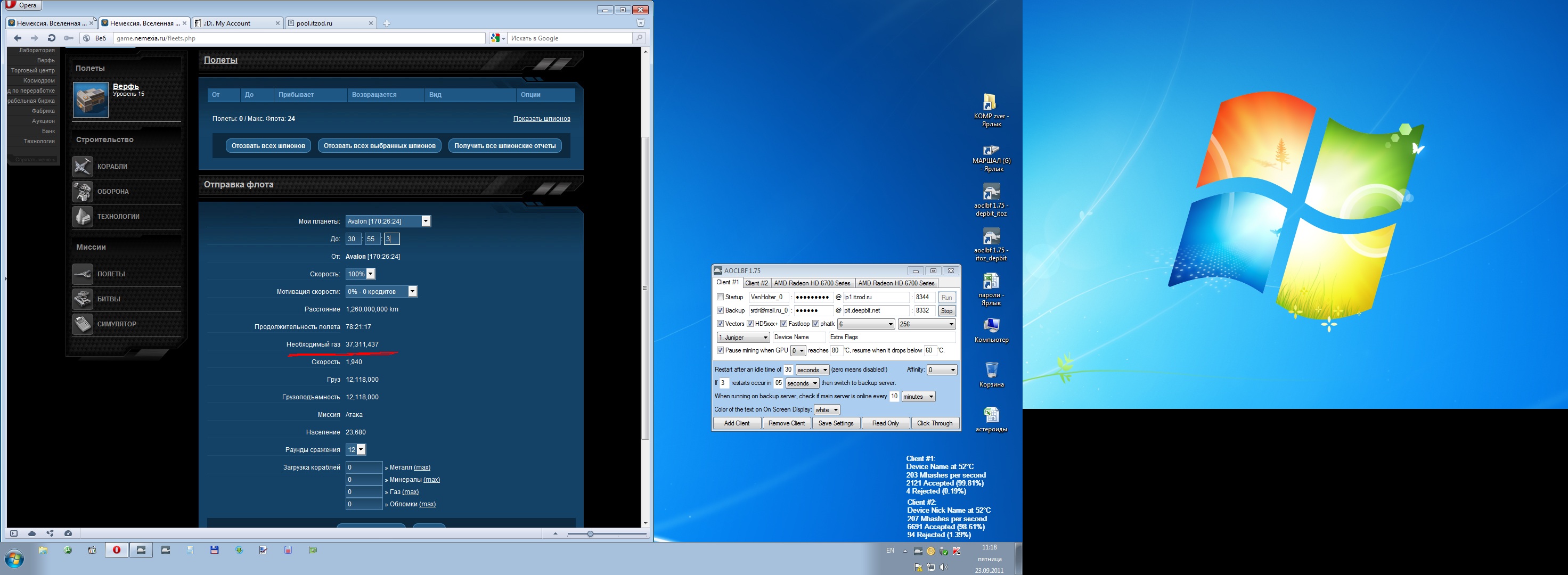Open КОРАБЛИ ships construction icon

82,166
